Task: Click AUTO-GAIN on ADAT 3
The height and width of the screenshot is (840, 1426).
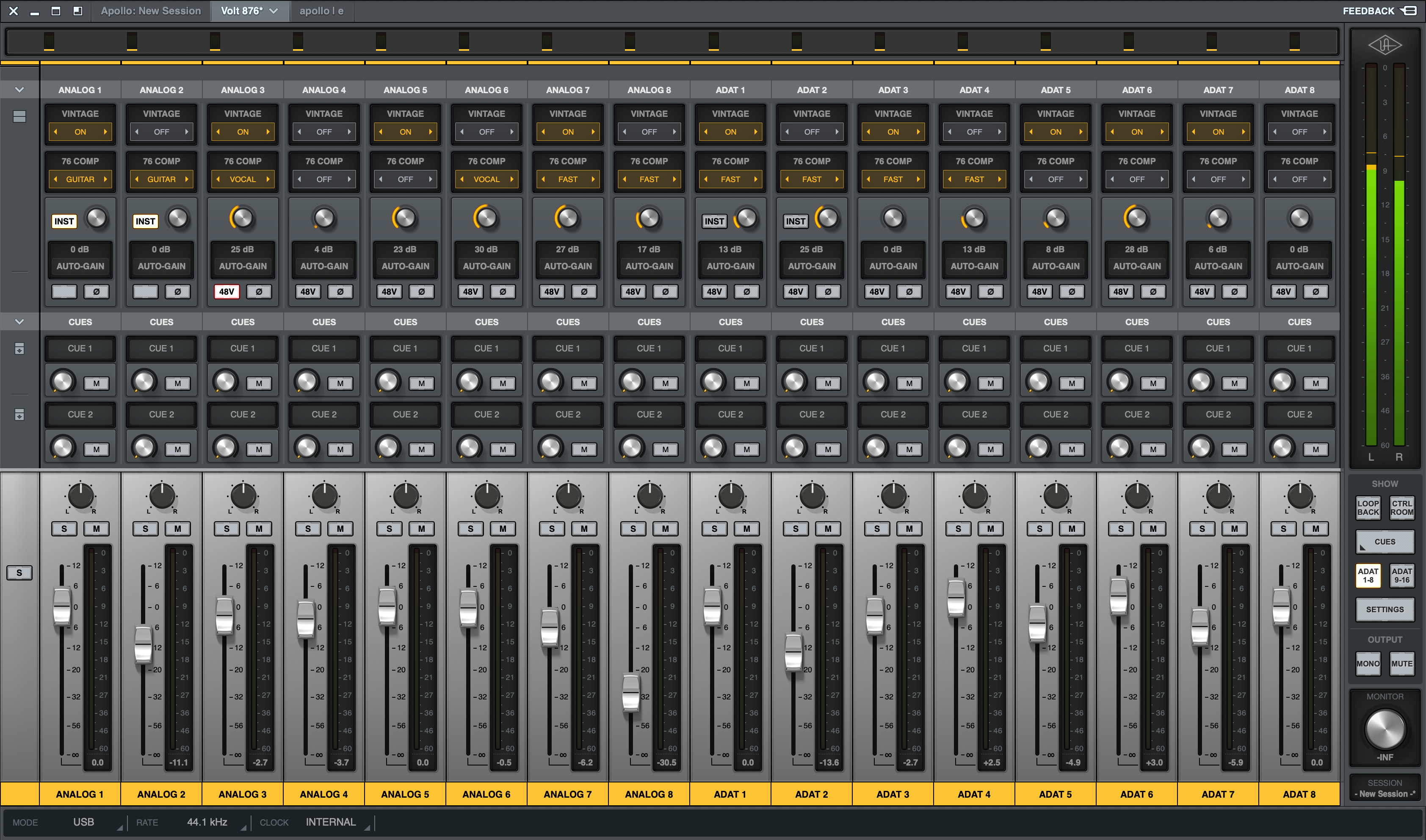Action: pos(893,266)
